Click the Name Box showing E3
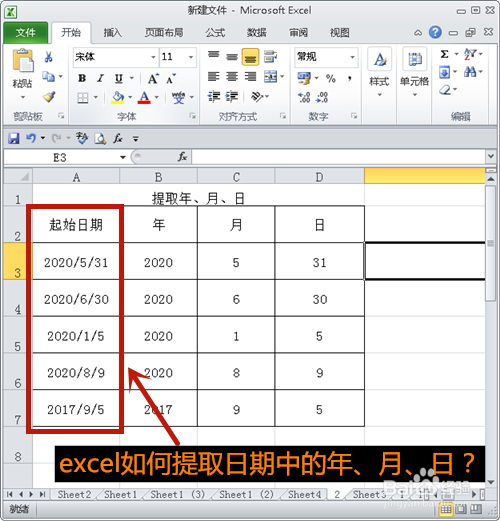Screen dimensions: 500x521 coord(60,157)
